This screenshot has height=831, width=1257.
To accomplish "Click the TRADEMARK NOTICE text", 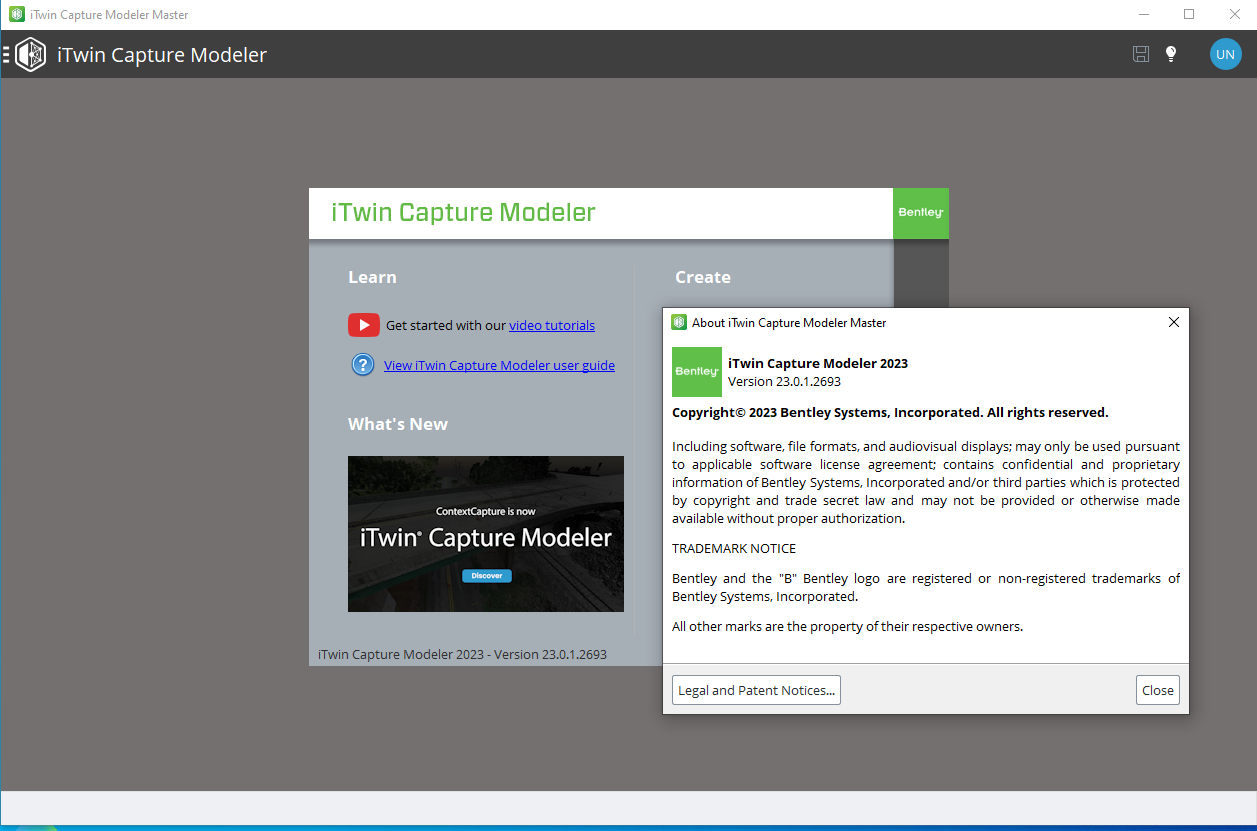I will point(734,548).
